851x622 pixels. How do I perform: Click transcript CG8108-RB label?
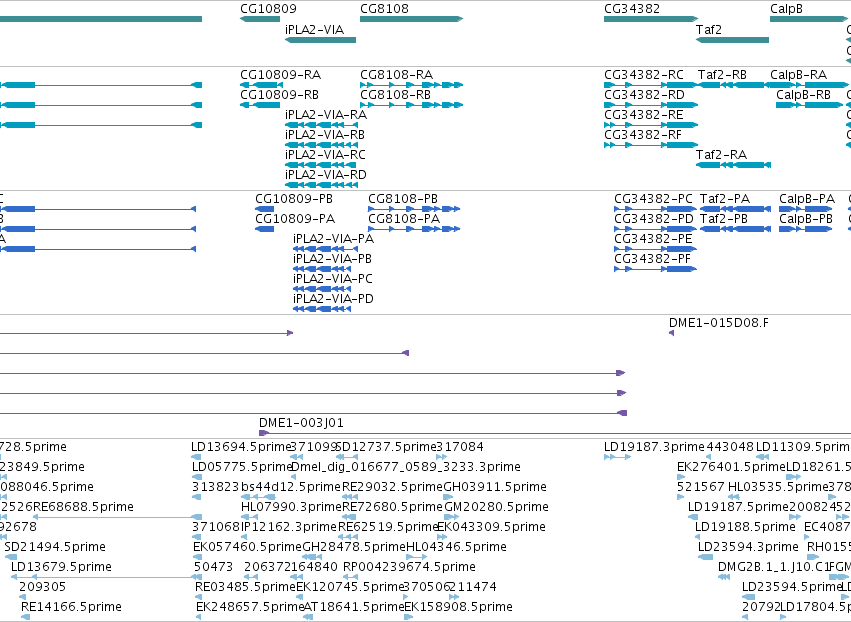[396, 95]
